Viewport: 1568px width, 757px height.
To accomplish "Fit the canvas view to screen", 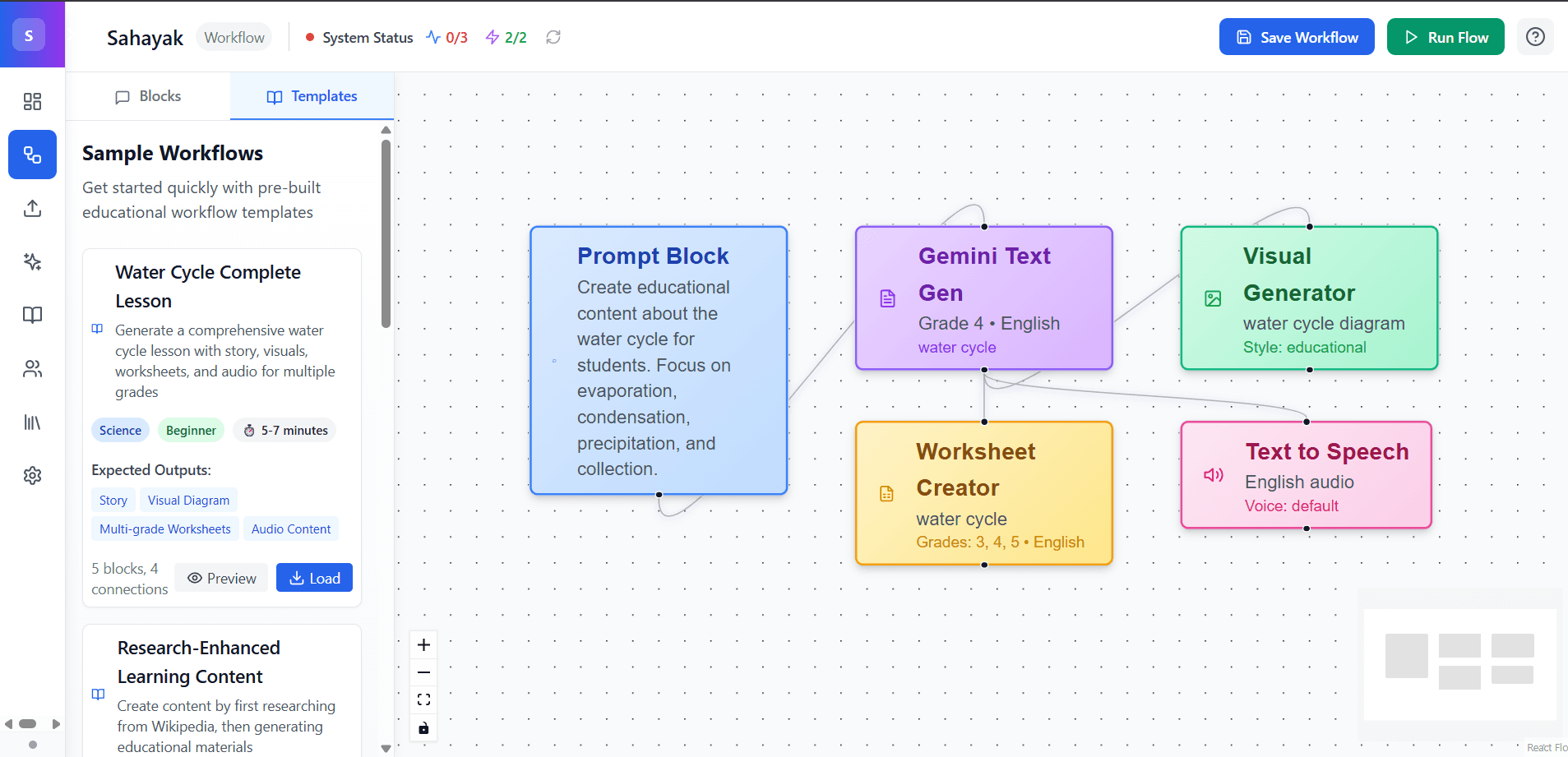I will point(423,700).
